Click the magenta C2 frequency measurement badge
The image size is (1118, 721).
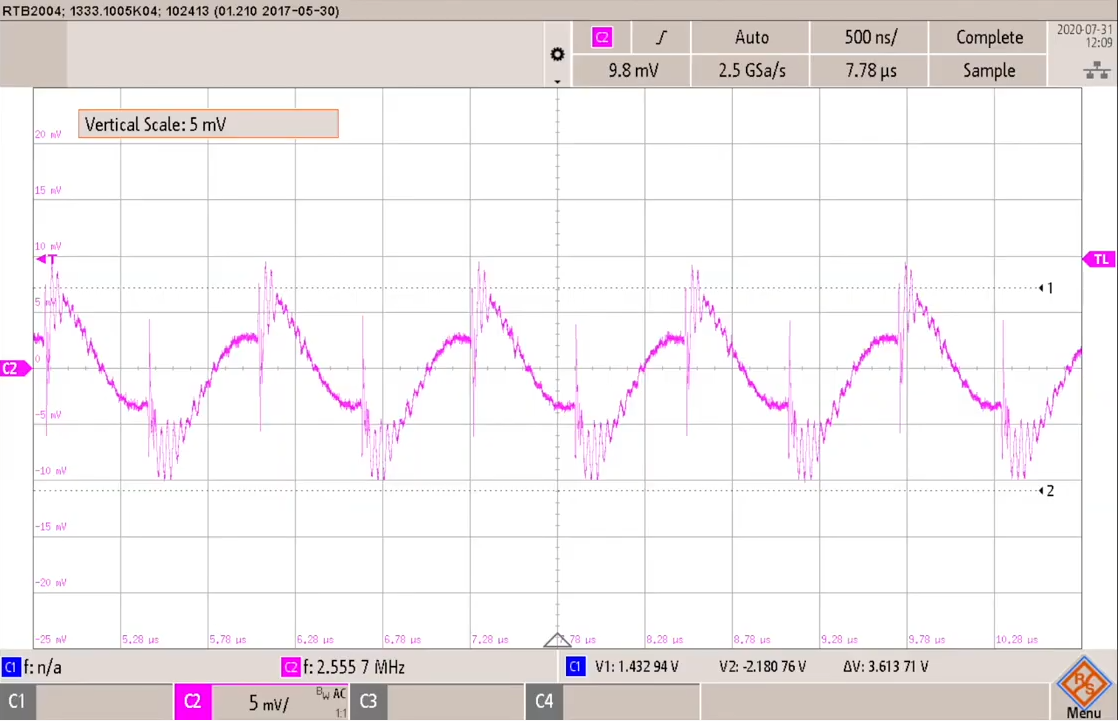291,668
